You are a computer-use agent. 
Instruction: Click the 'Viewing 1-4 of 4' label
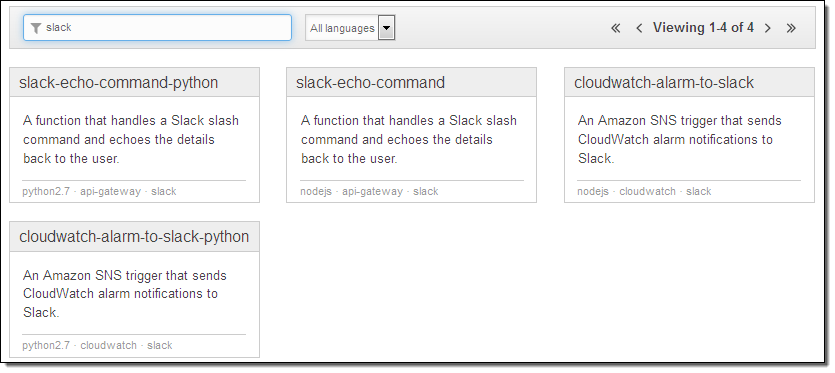[703, 28]
